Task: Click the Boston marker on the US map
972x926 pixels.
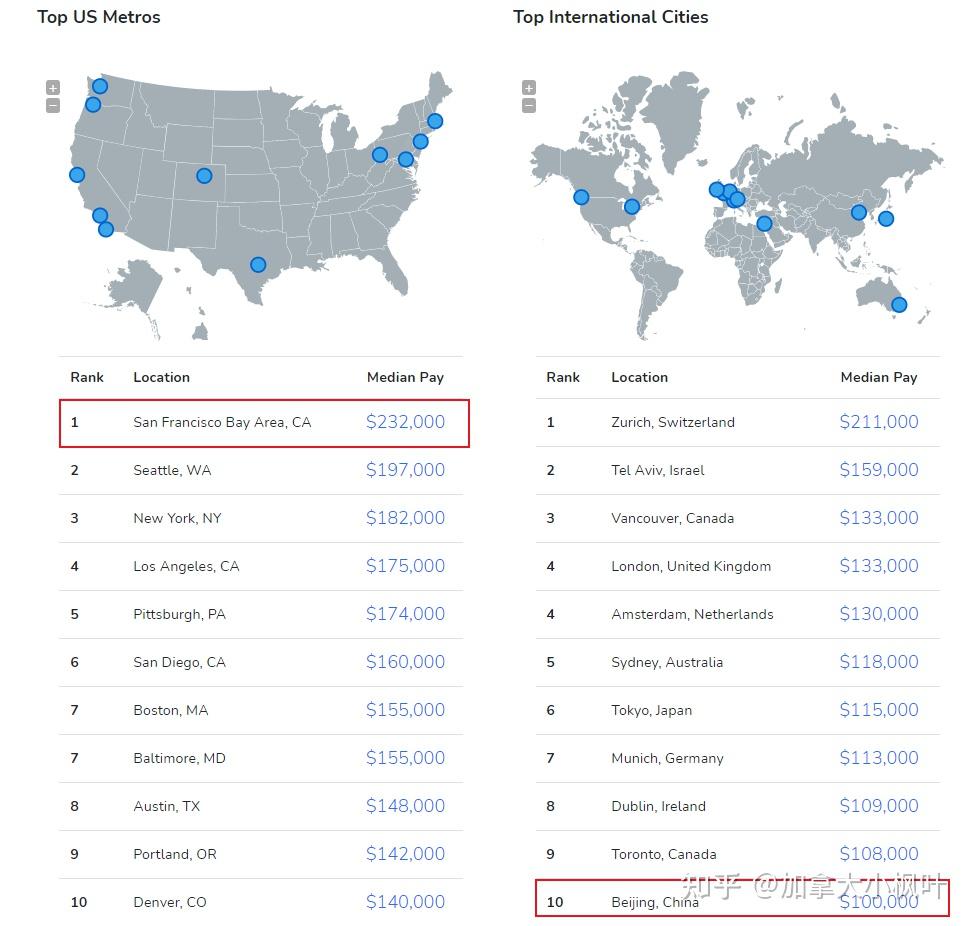Action: coord(435,121)
